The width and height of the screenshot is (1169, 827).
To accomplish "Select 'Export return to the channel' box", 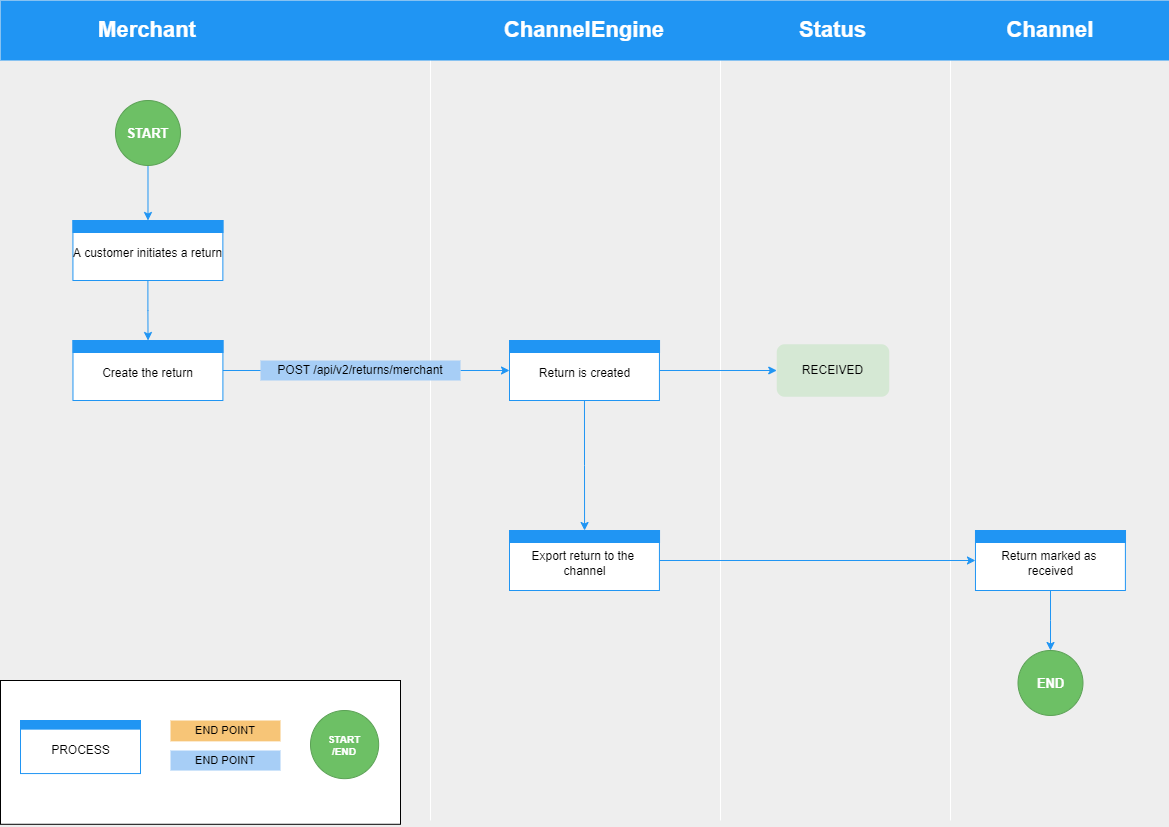I will 584,561.
